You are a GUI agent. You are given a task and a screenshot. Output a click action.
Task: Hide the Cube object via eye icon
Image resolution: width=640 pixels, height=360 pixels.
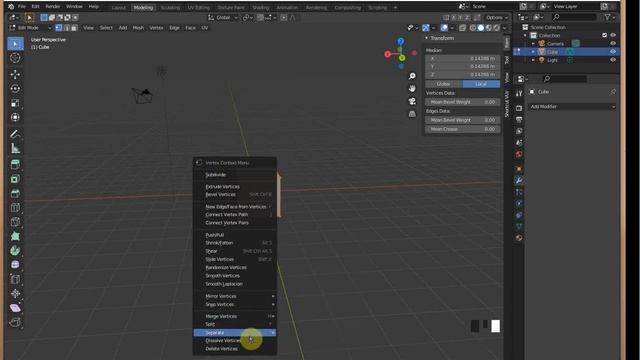tap(613, 51)
